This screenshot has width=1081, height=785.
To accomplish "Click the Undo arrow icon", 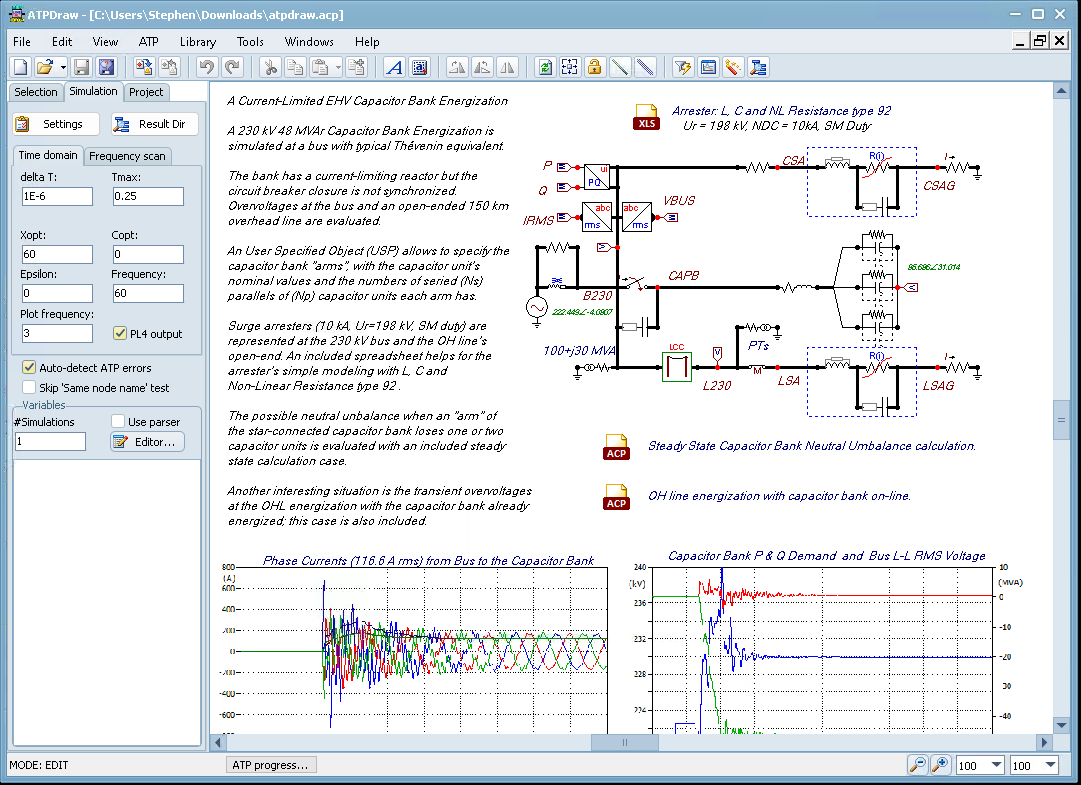I will 206,67.
